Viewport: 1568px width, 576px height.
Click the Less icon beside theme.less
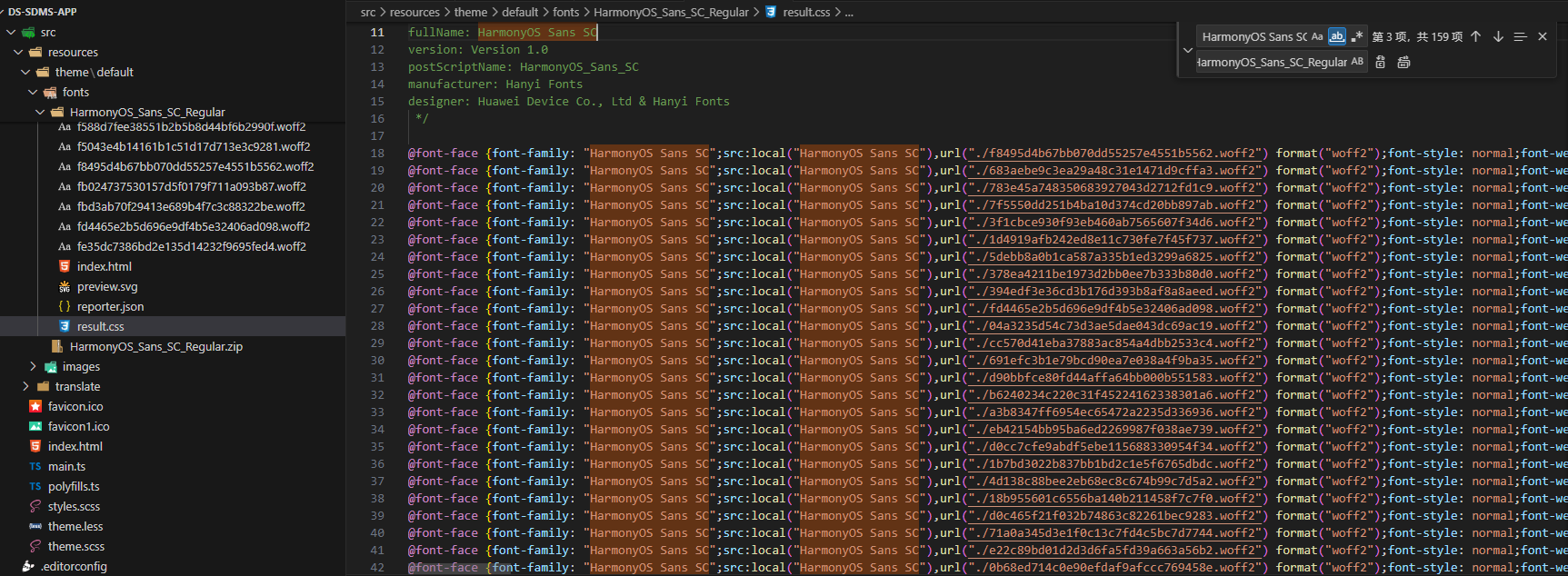pos(35,526)
